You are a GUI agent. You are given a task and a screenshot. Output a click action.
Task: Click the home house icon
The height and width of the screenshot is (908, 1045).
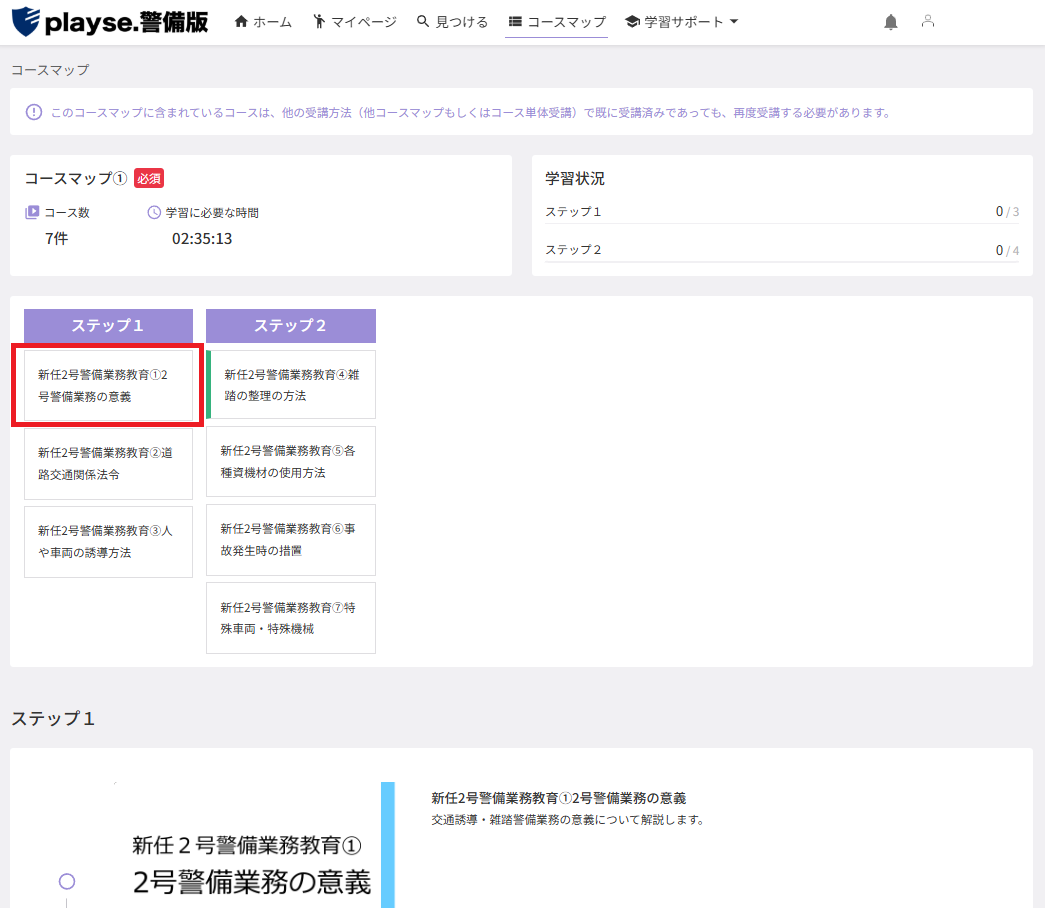tap(241, 21)
